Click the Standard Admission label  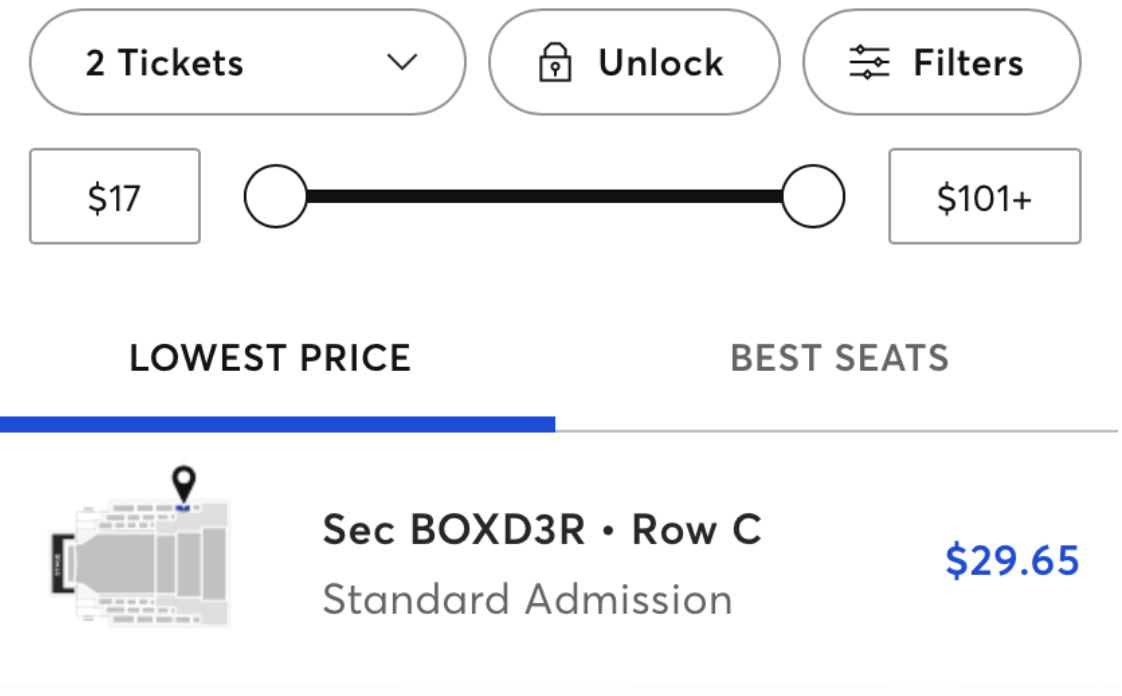527,600
